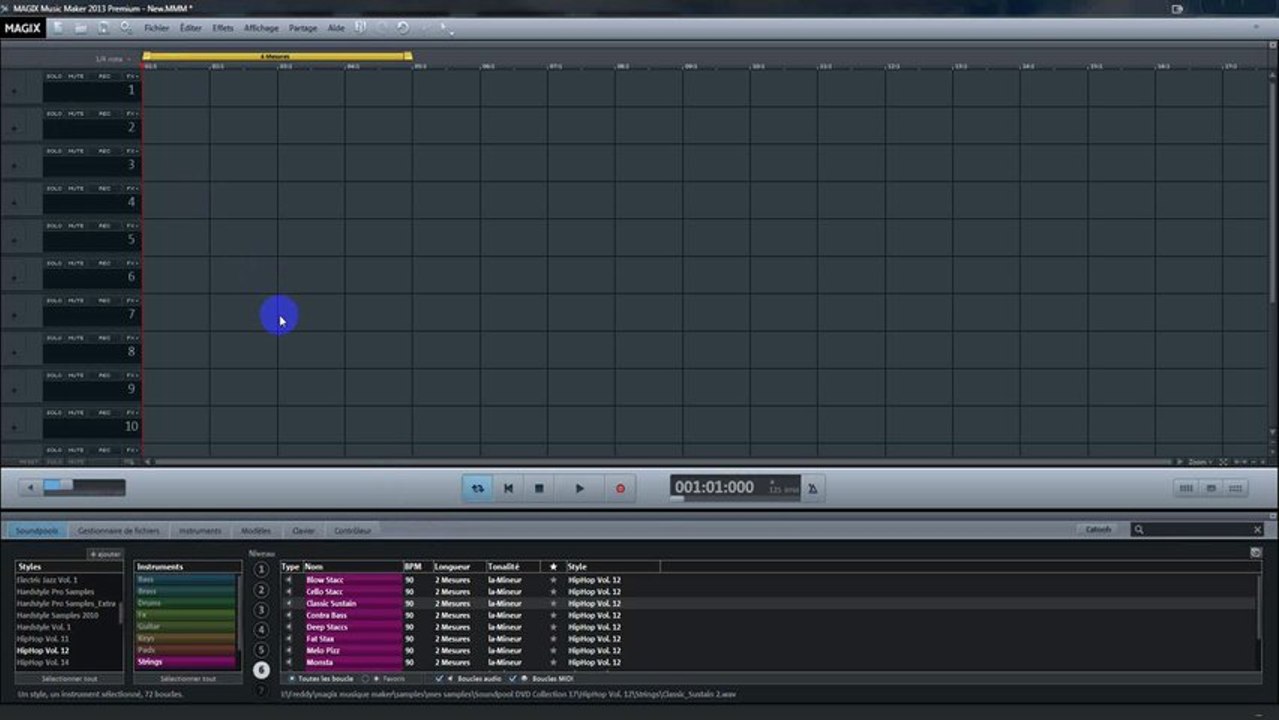Viewport: 1279px width, 720px height.
Task: Click the volume slider left of transport
Action: pyautogui.click(x=84, y=488)
